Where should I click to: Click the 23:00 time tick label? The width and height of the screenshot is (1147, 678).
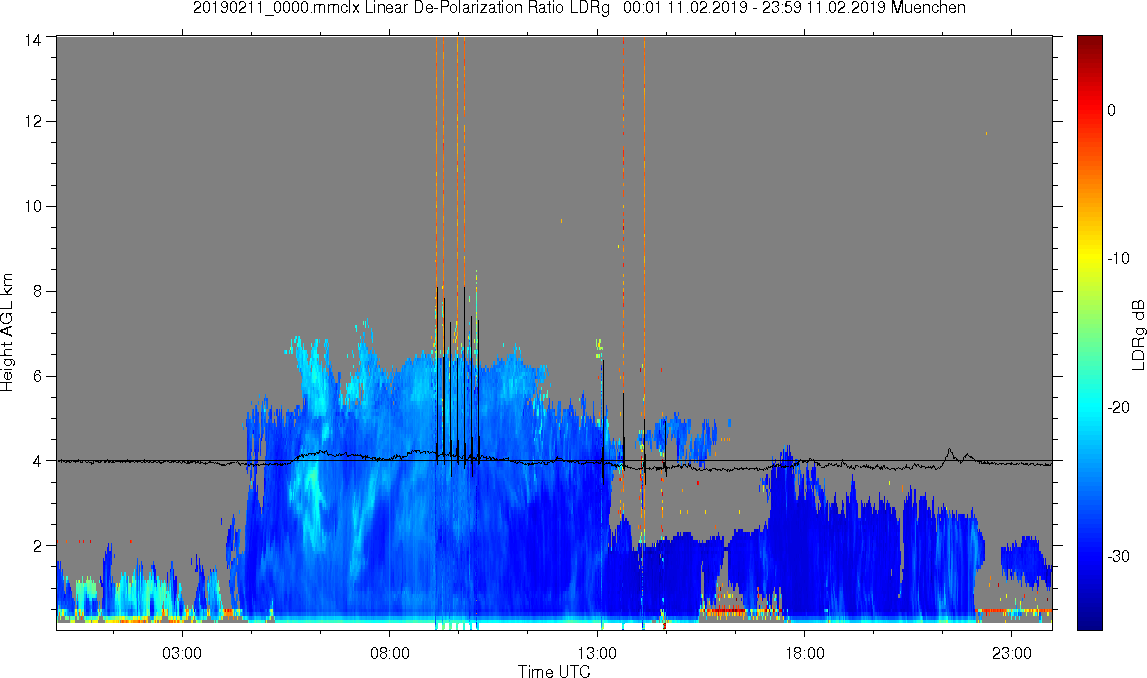(x=1012, y=652)
